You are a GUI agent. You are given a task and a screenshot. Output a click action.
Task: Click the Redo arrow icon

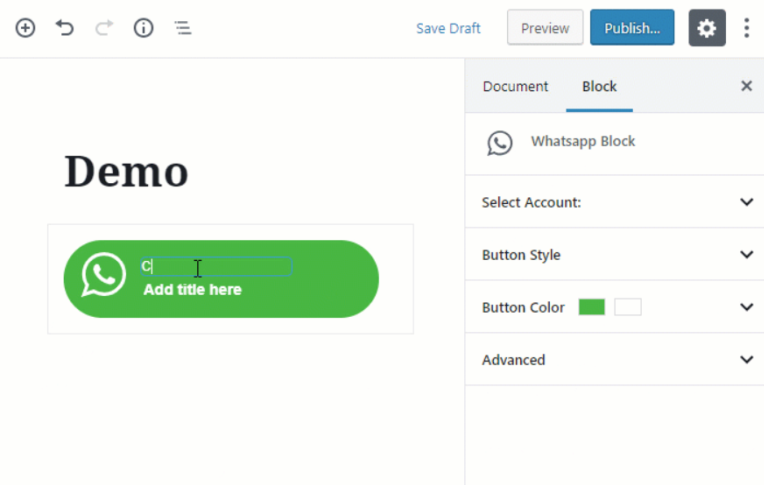pyautogui.click(x=104, y=28)
